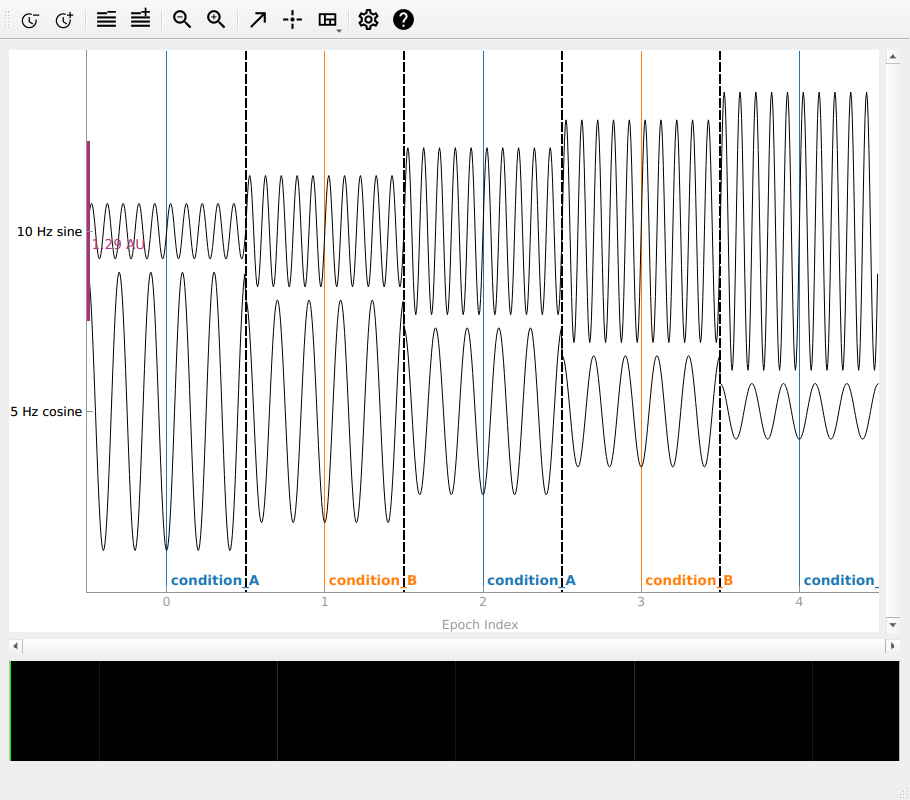Click the vertical scrollbar down arrow

pos(892,625)
